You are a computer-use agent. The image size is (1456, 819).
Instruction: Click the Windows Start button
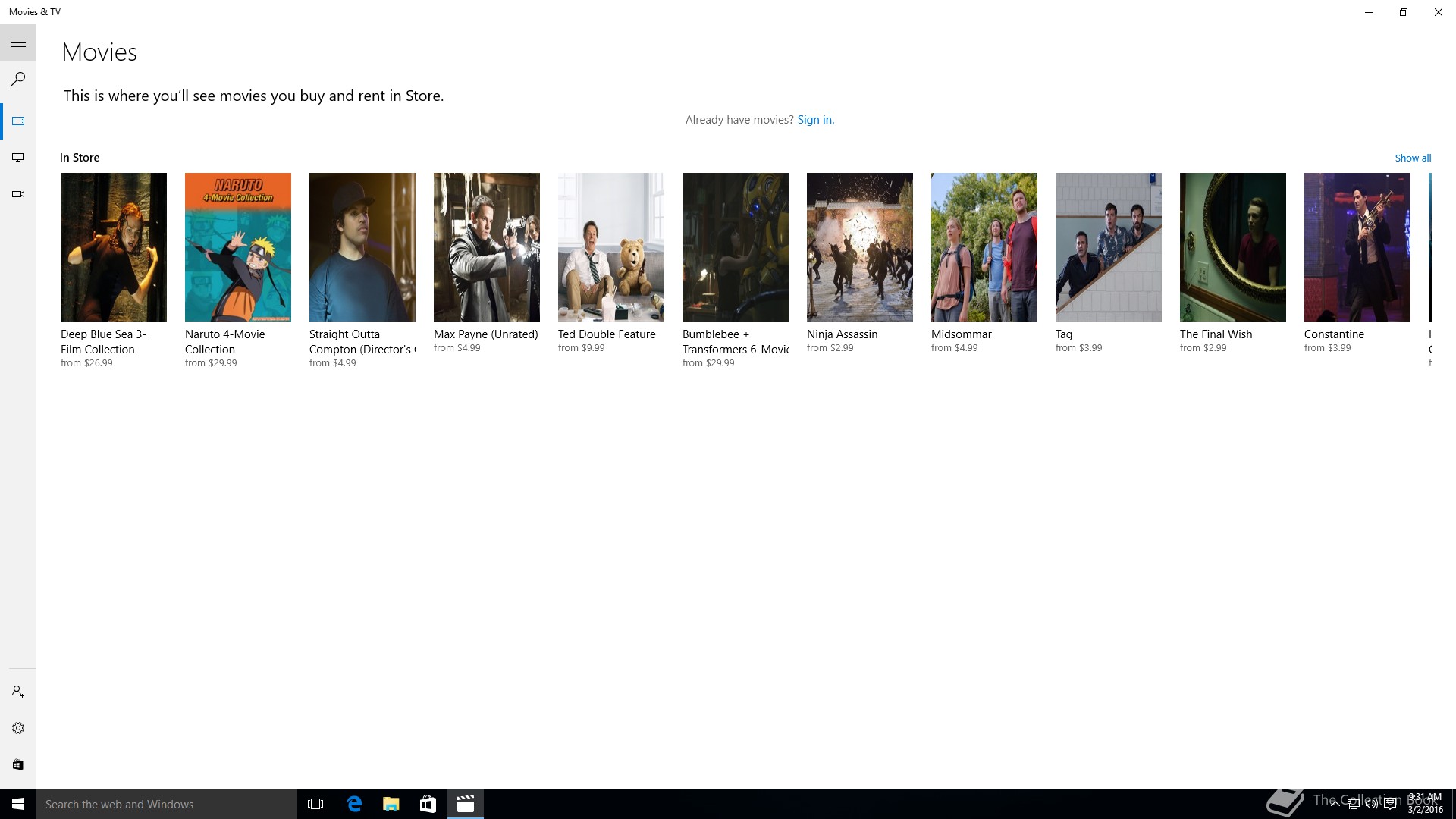[x=18, y=804]
